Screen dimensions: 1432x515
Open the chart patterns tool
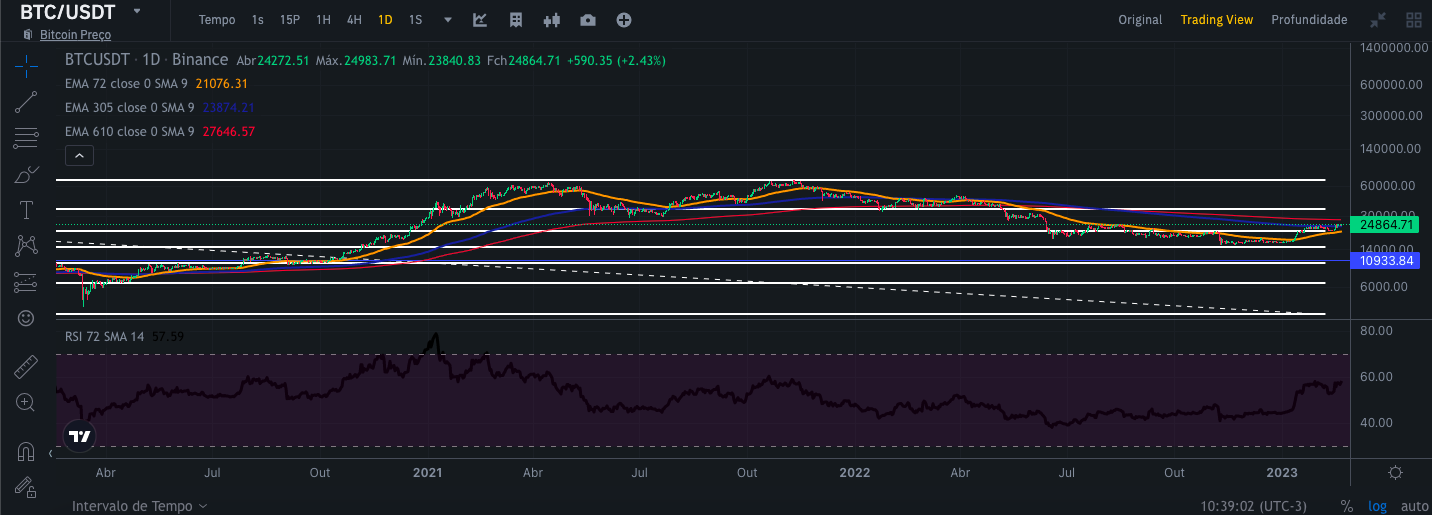tap(26, 245)
